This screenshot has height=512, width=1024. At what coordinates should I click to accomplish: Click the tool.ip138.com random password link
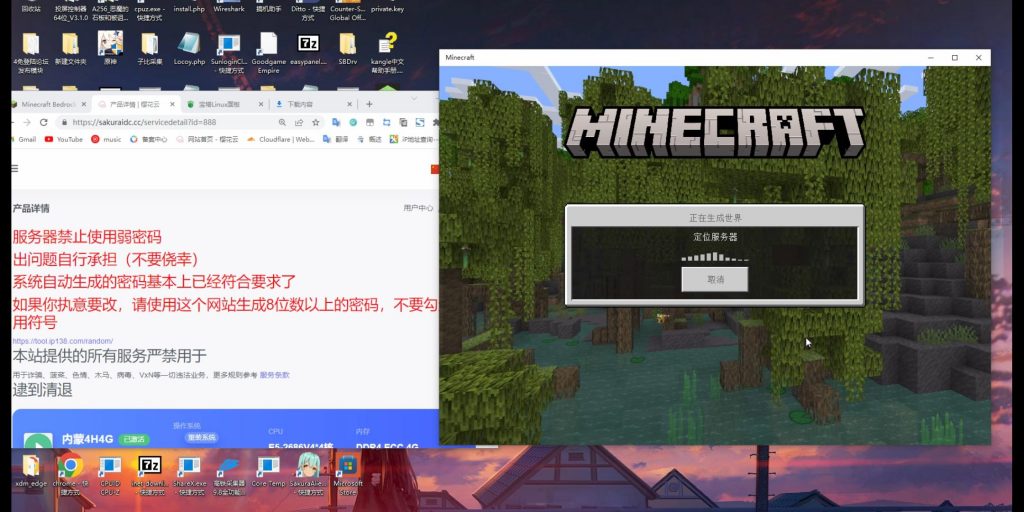coord(63,341)
